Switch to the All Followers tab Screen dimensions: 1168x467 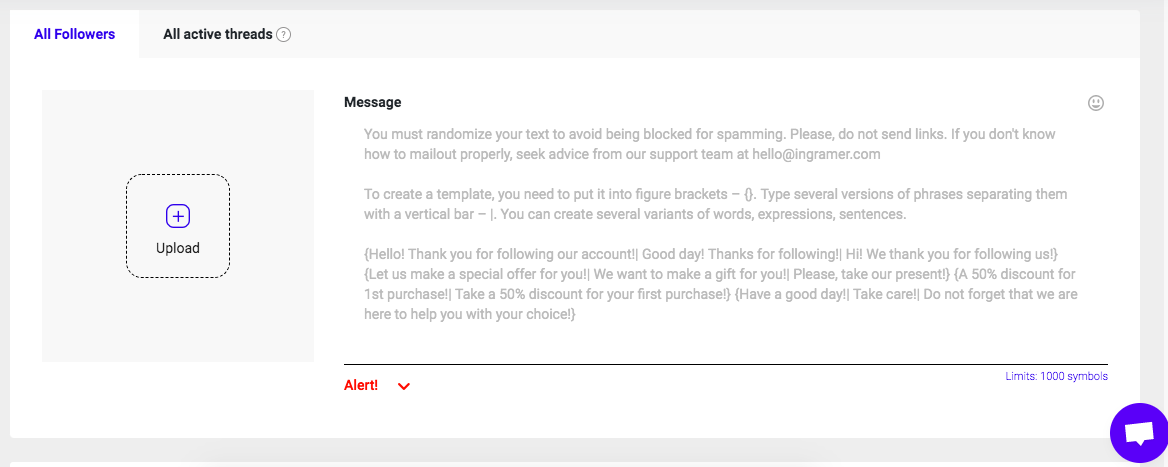pyautogui.click(x=74, y=34)
